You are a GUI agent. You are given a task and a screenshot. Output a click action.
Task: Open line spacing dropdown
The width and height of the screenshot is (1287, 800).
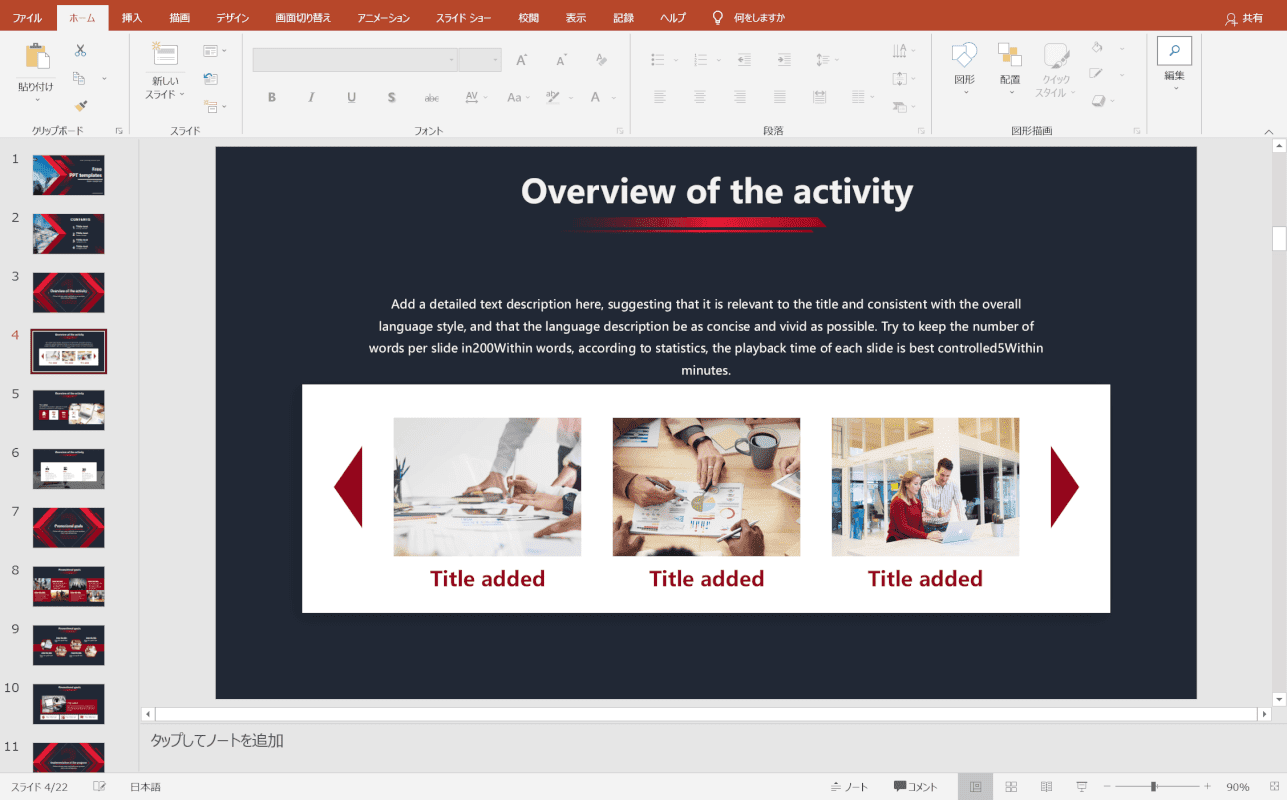tap(827, 60)
